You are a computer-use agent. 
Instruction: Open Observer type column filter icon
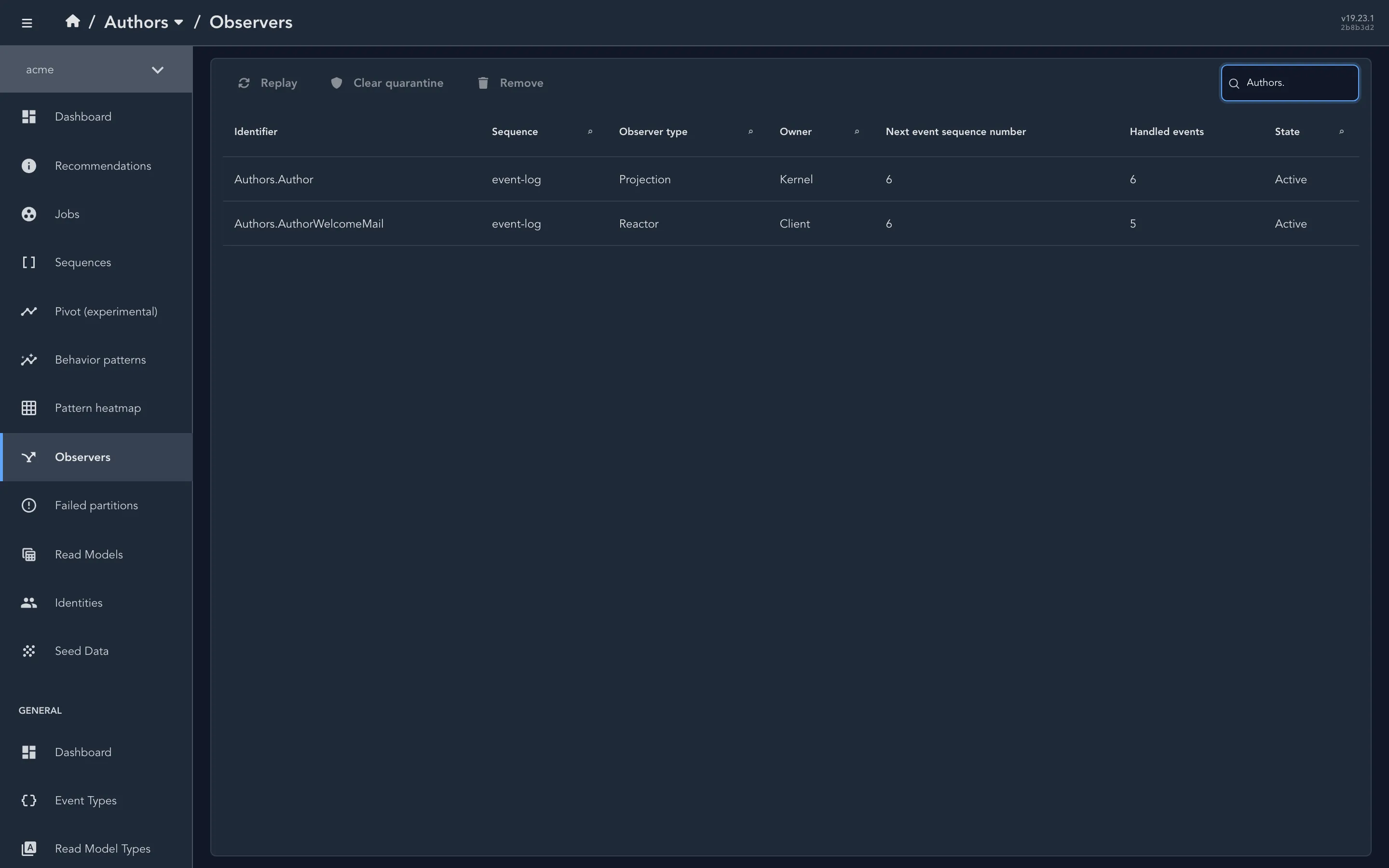tap(750, 132)
